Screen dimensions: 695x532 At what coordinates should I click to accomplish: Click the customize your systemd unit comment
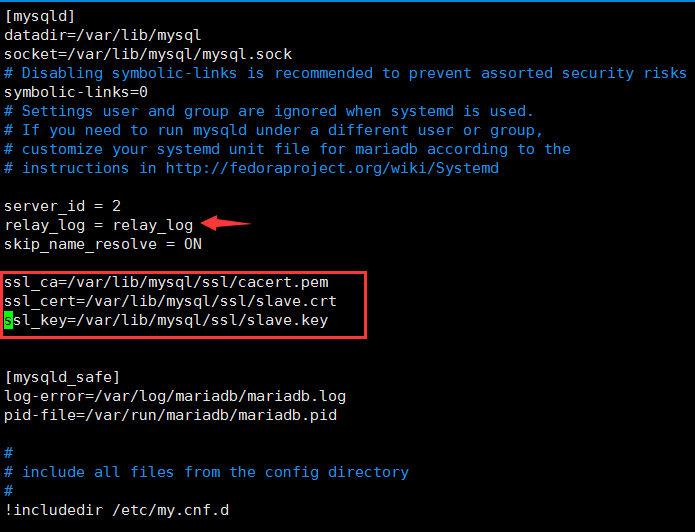click(x=287, y=149)
